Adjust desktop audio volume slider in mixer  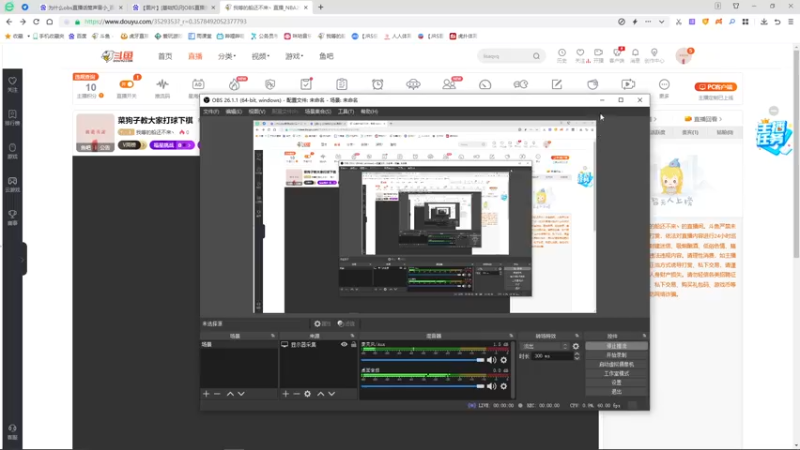point(423,386)
